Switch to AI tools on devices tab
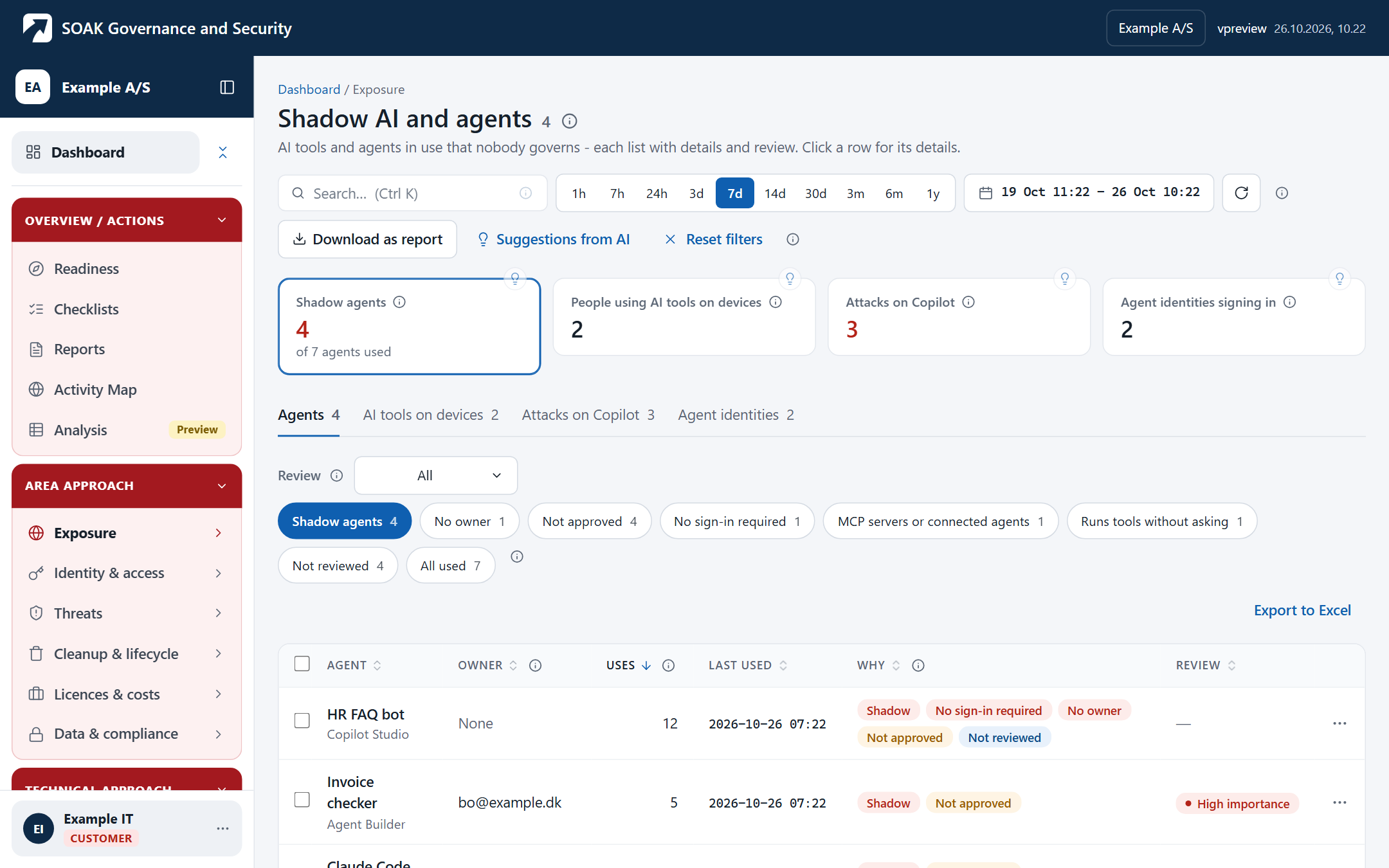This screenshot has height=868, width=1389. coord(430,415)
